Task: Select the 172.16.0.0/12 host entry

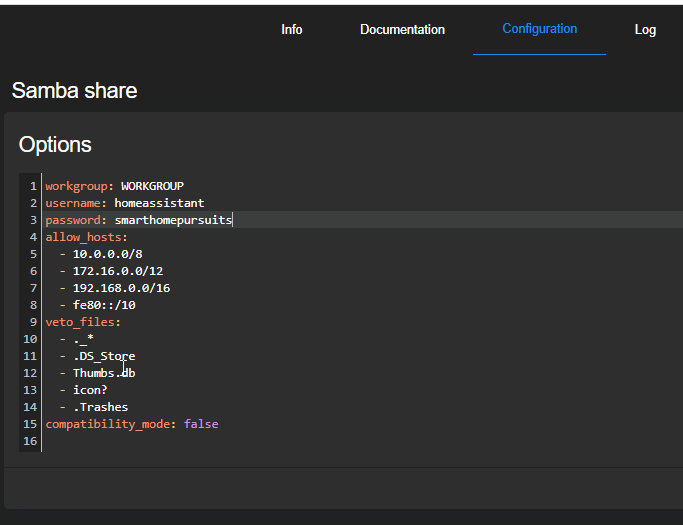Action: pos(118,271)
